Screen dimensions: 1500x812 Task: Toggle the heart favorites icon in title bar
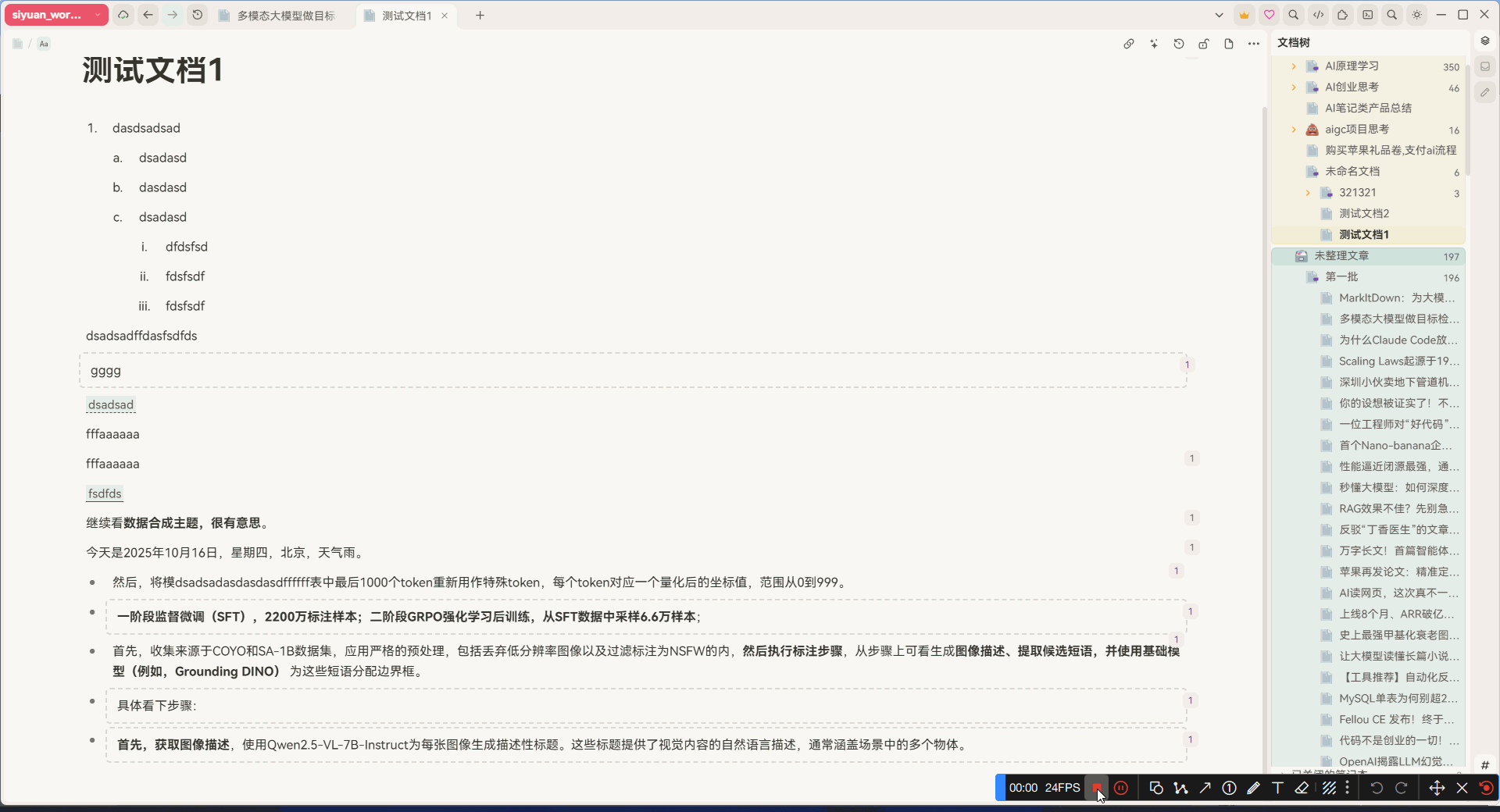point(1268,15)
